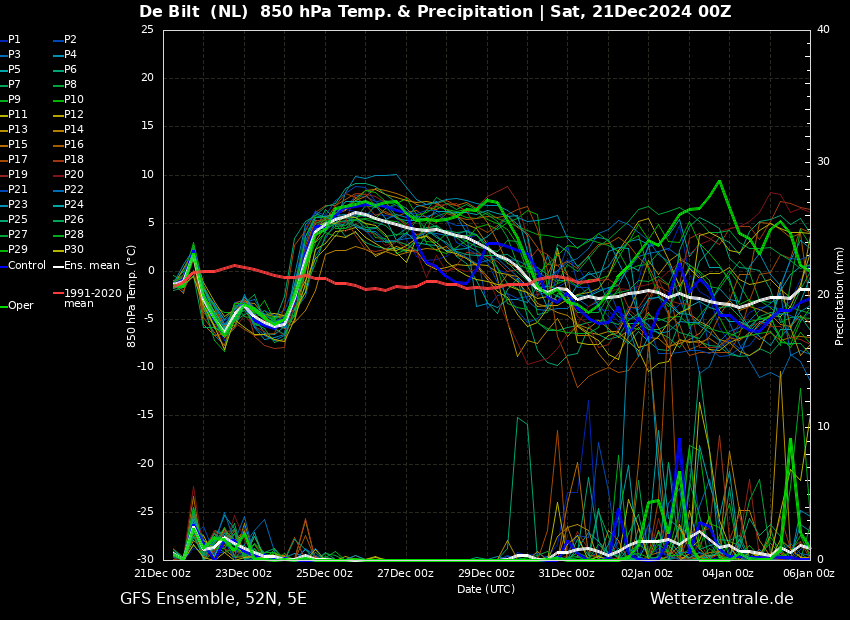Click the Date (UTC) axis label
Viewport: 850px width, 620px height.
(x=486, y=589)
